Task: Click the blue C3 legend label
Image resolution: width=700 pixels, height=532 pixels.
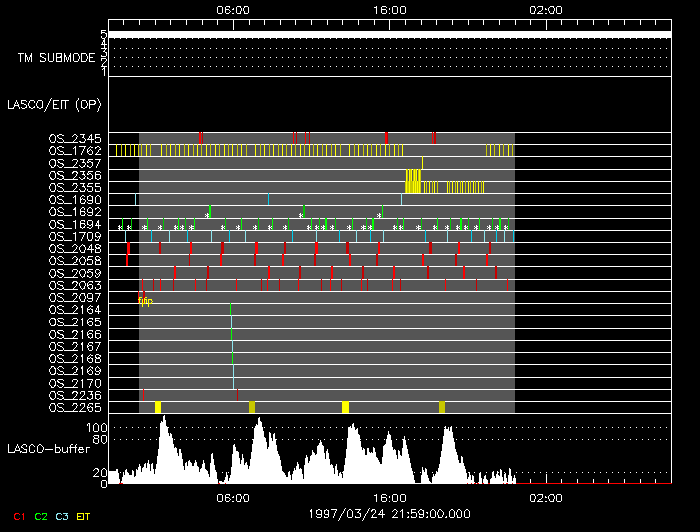Action: (x=62, y=516)
